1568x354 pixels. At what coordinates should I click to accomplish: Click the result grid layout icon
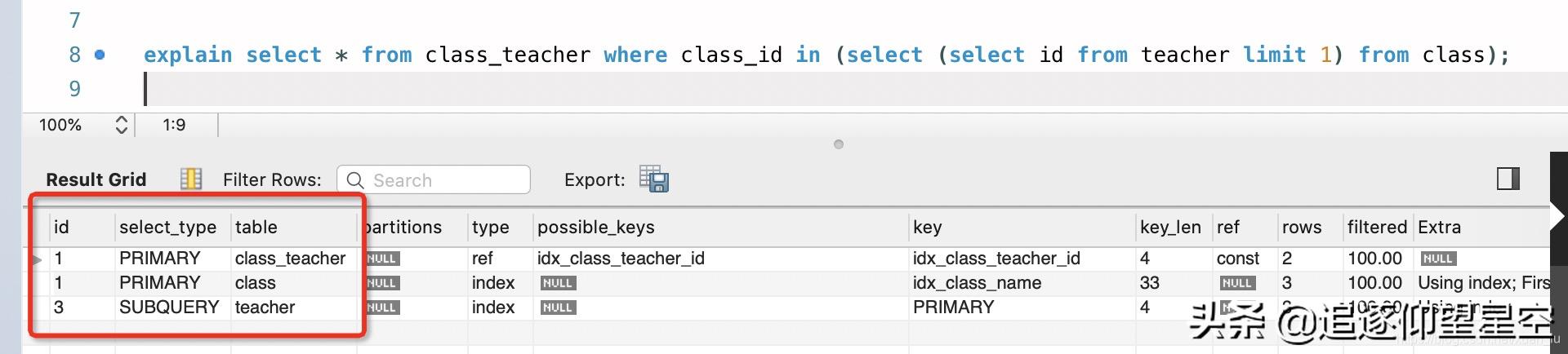(x=191, y=179)
